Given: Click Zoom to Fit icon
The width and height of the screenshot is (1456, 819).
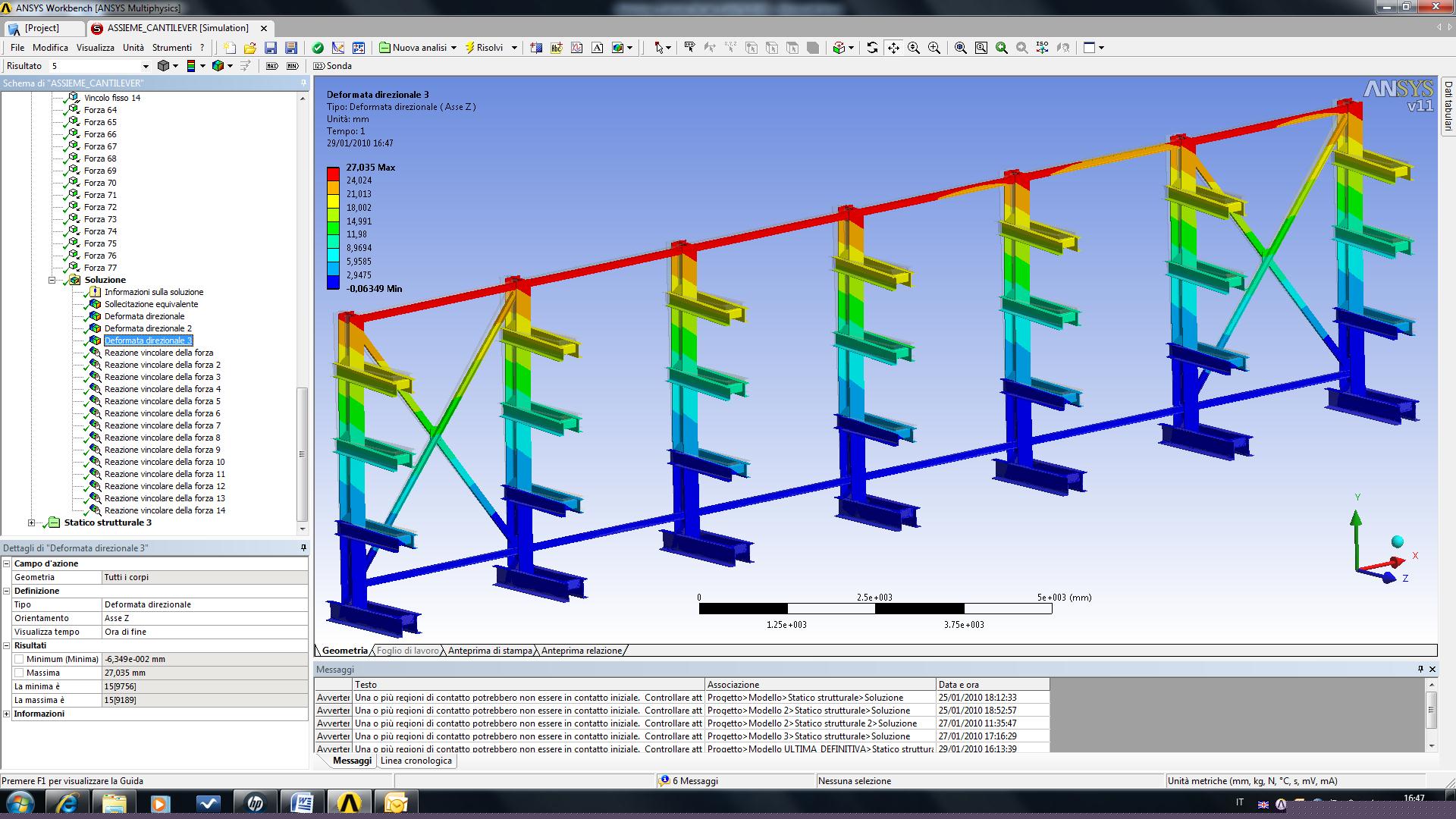Looking at the screenshot, I should tap(961, 48).
